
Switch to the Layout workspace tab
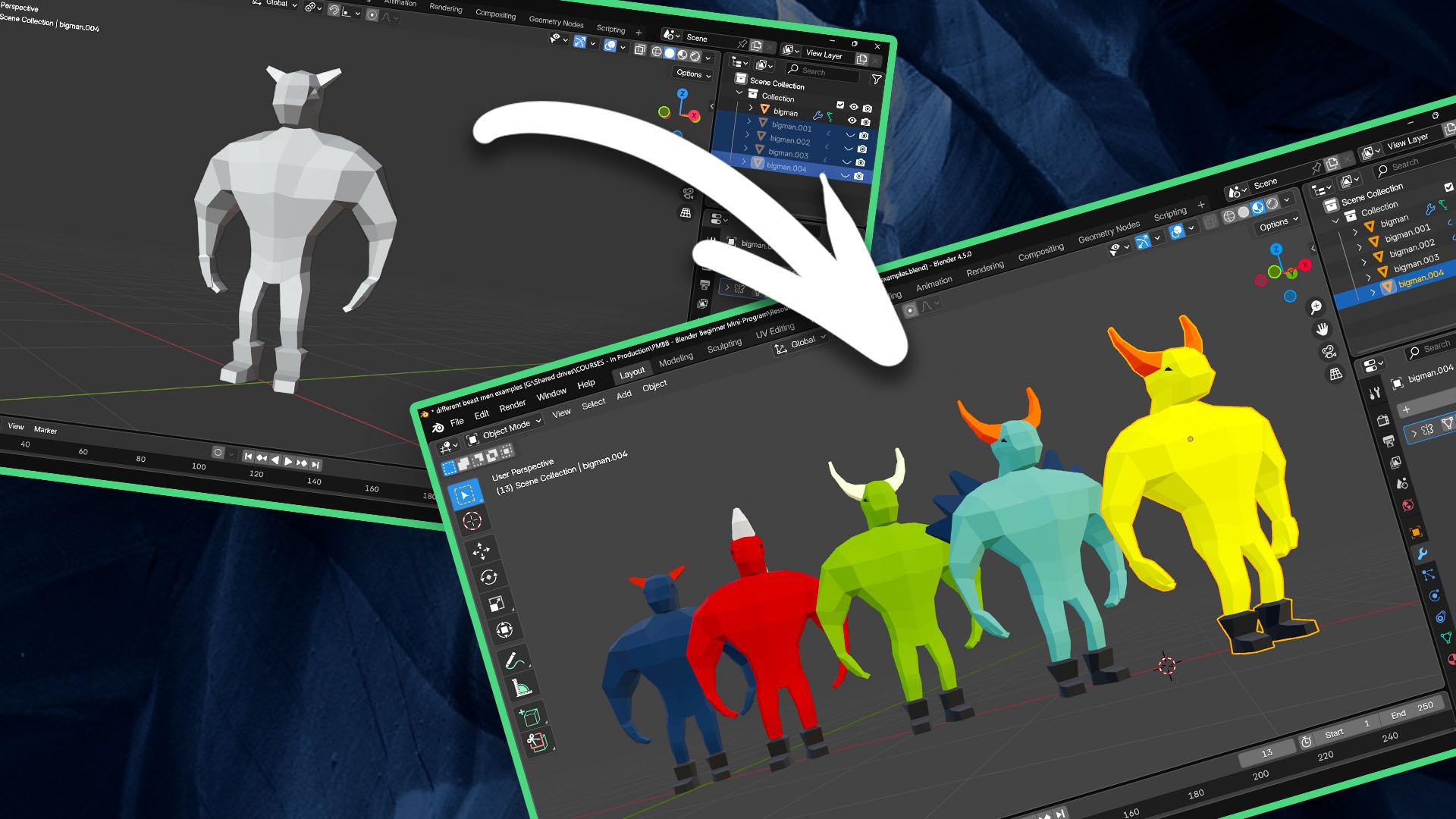[x=631, y=372]
